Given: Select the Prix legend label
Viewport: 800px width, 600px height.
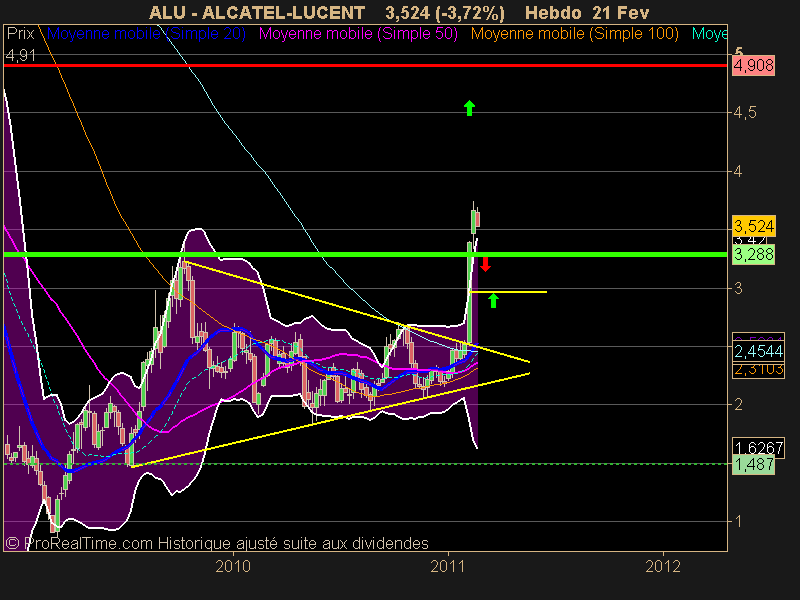Looking at the screenshot, I should (x=20, y=34).
